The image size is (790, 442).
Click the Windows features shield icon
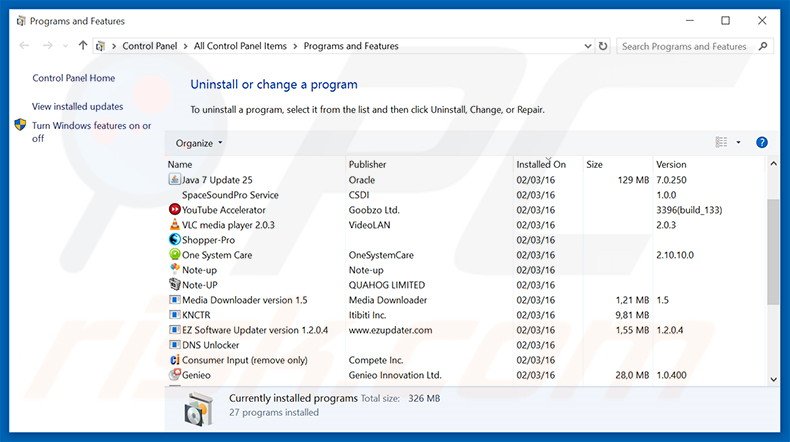(20, 124)
